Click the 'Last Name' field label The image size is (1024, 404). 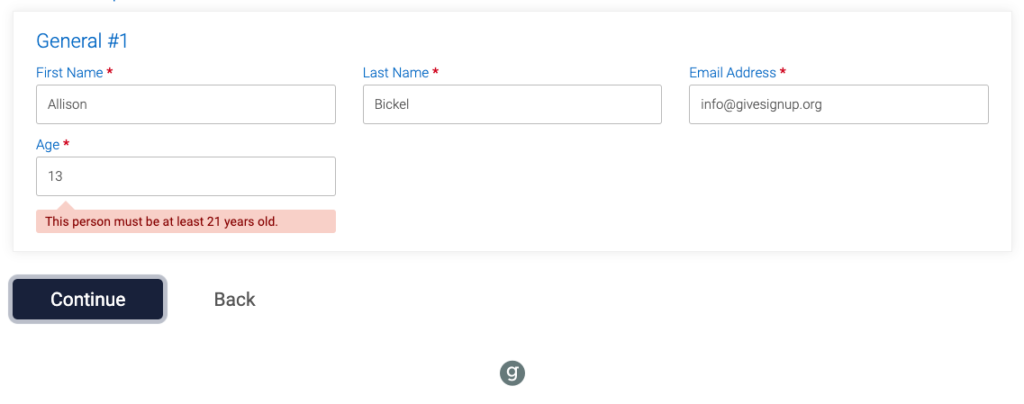[x=396, y=72]
